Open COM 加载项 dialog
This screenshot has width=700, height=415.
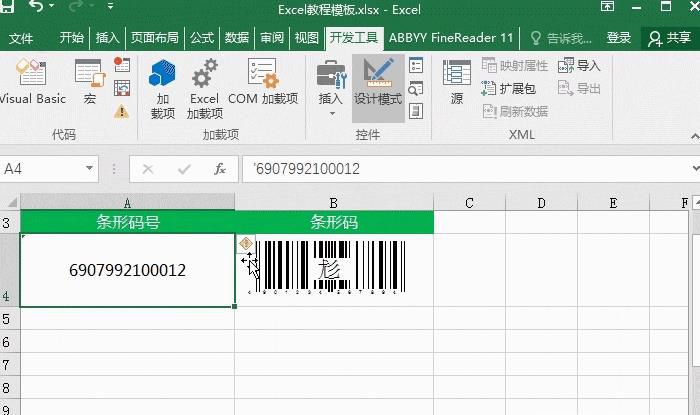tap(263, 83)
